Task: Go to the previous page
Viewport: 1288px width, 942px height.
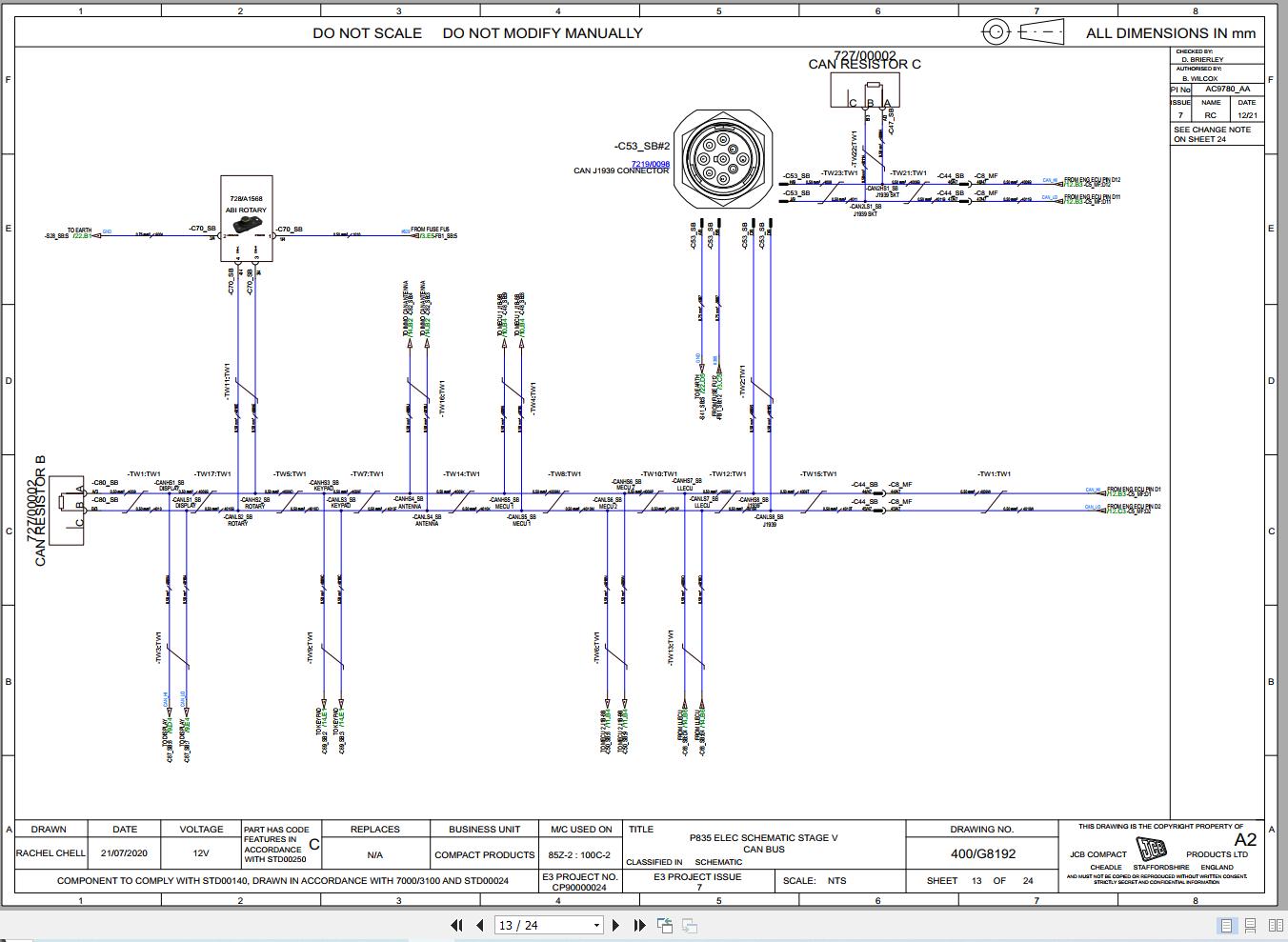Action: 479,925
